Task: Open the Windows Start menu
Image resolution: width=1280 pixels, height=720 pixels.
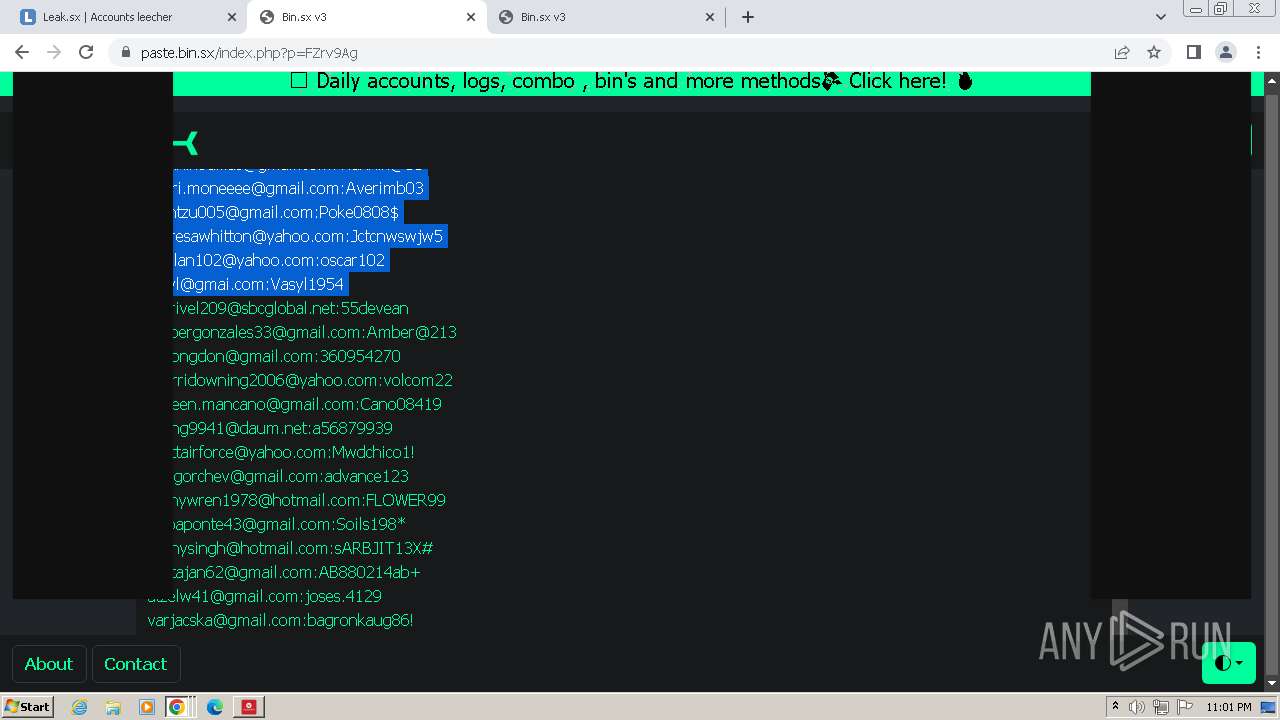Action: tap(27, 707)
